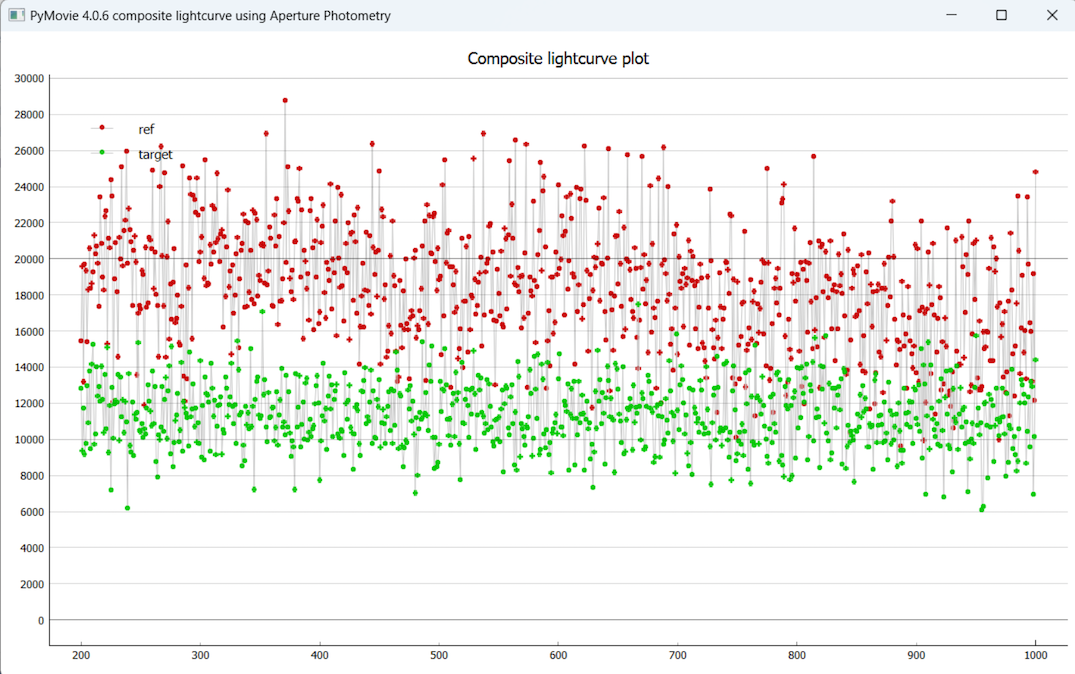Click the 1000 tick label on x-axis
This screenshot has width=1075, height=674.
click(x=1035, y=655)
